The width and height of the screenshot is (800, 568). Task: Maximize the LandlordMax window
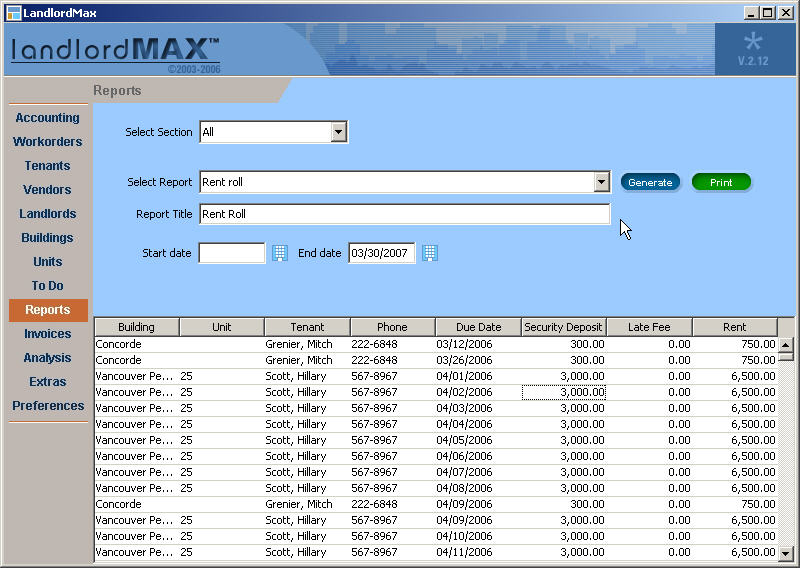coord(767,13)
